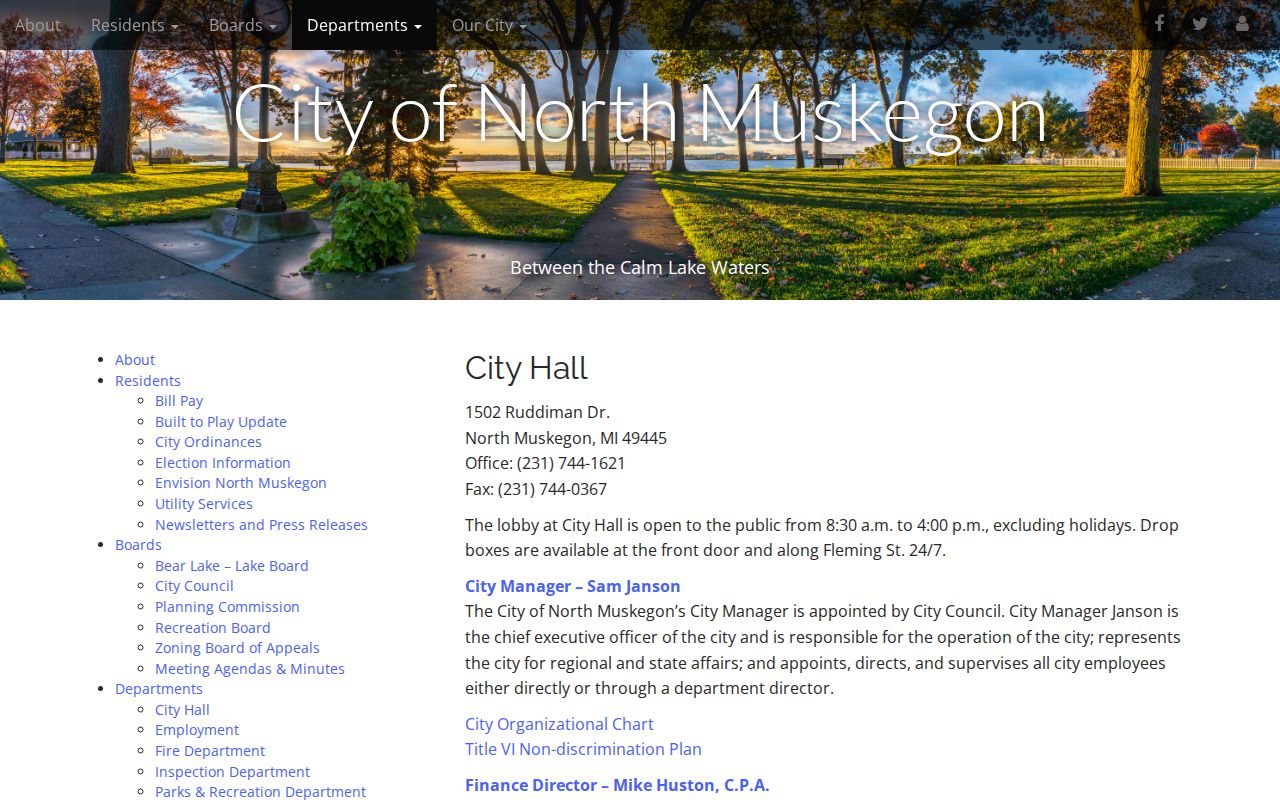Click the City Manager – Sam Janson link

click(572, 586)
